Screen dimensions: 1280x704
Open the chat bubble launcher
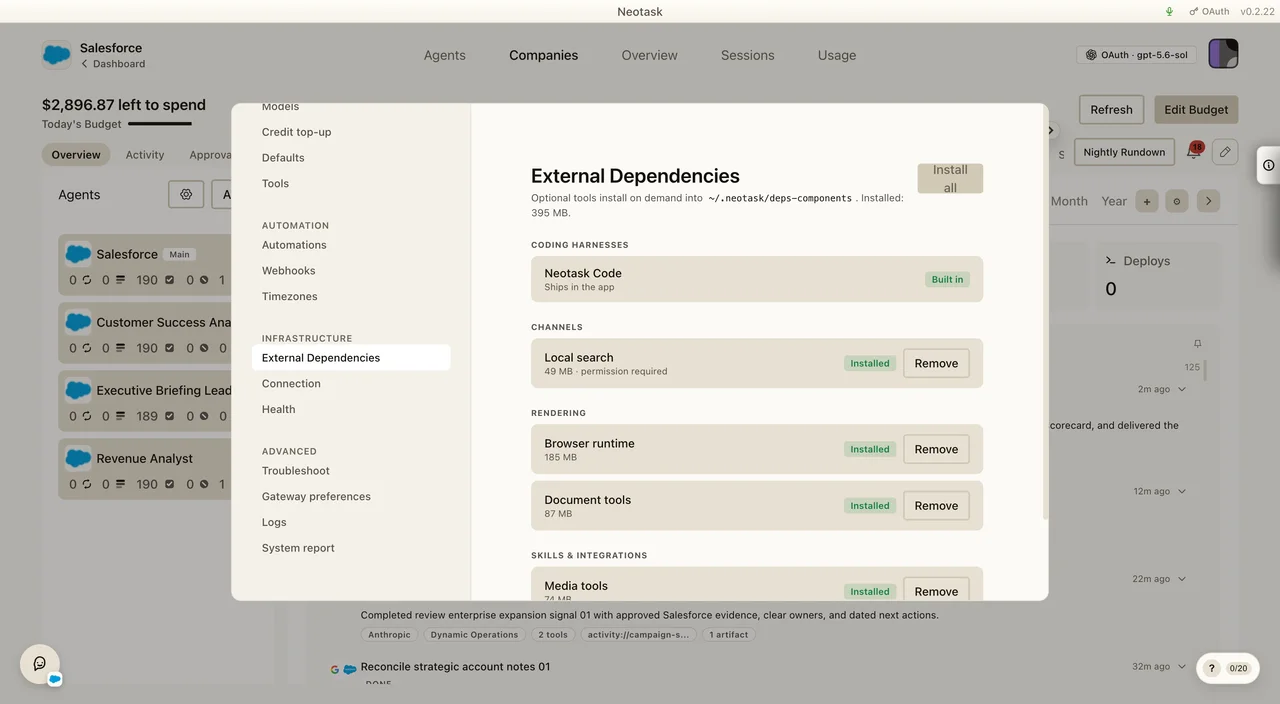[40, 664]
